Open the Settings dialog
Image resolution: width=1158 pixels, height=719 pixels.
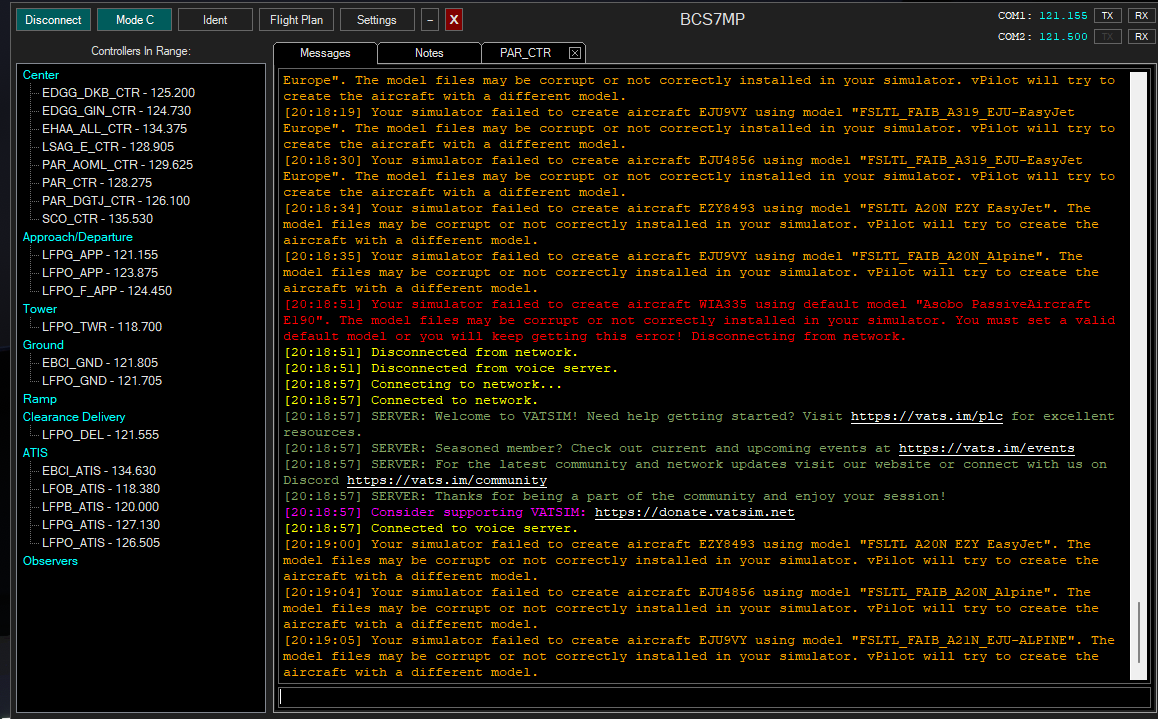(376, 20)
